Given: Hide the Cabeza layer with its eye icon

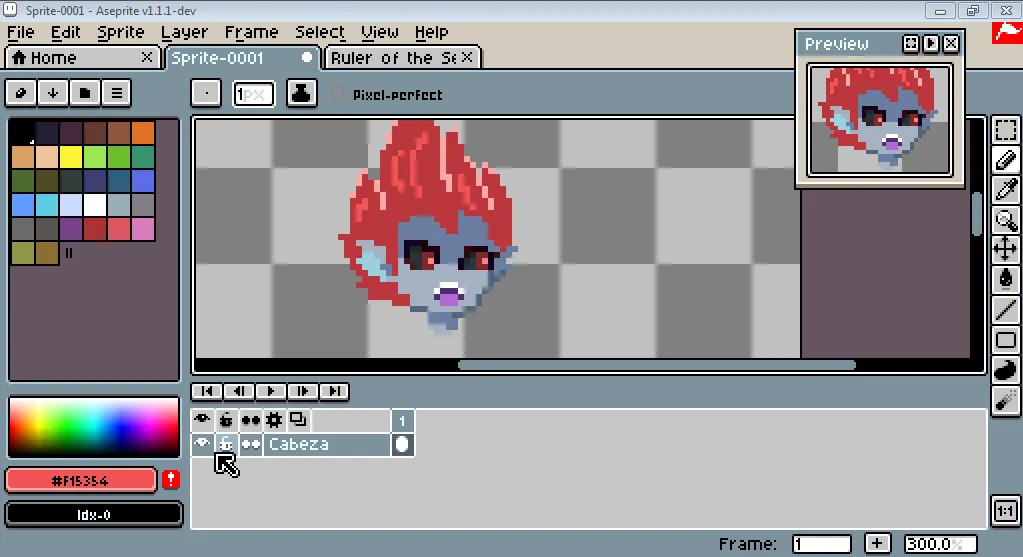Looking at the screenshot, I should click(x=202, y=444).
